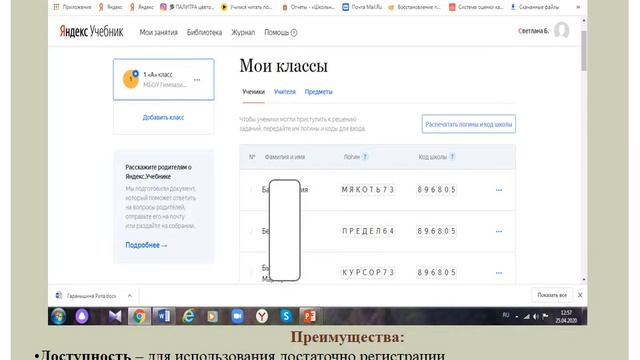The height and width of the screenshot is (360, 640).
Task: Open the Почта Mail.Ru bookmark
Action: pos(362,7)
